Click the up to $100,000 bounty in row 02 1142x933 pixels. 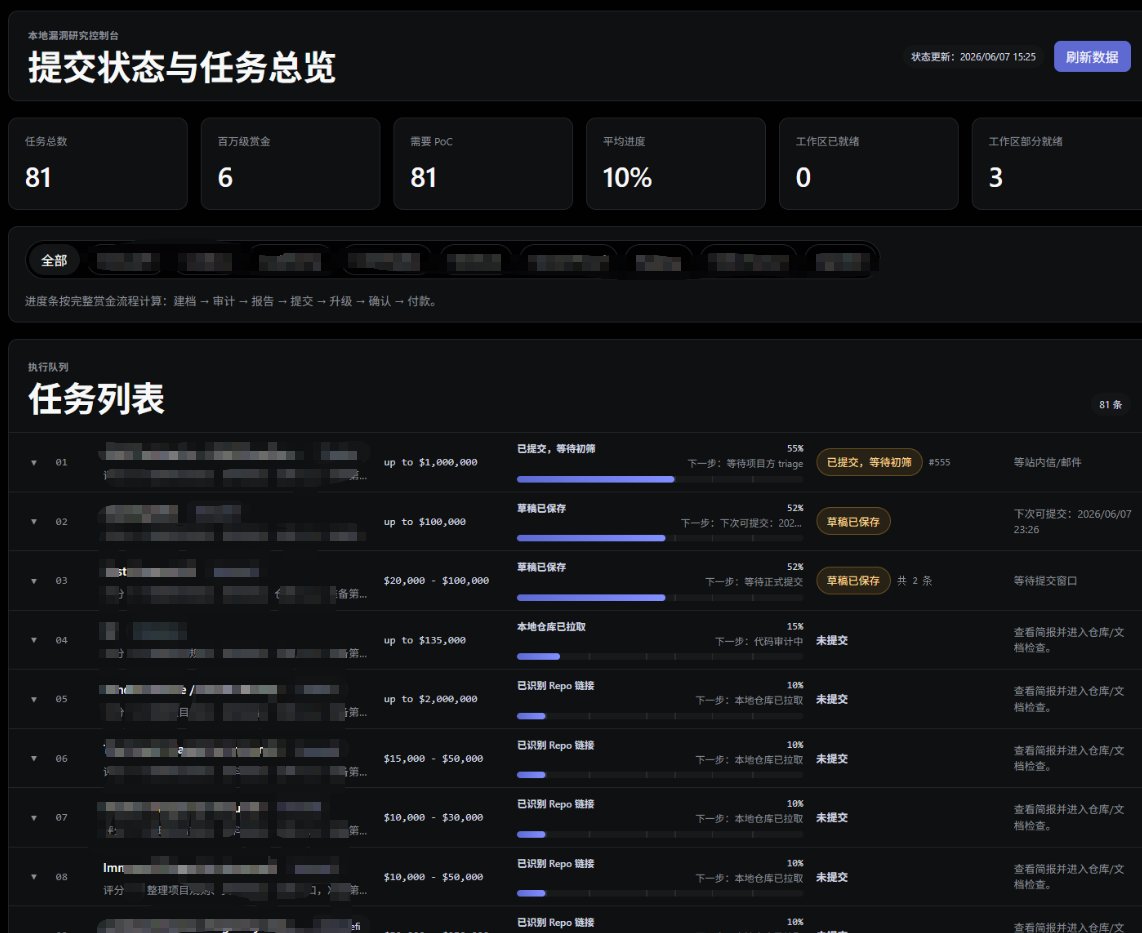click(x=425, y=521)
